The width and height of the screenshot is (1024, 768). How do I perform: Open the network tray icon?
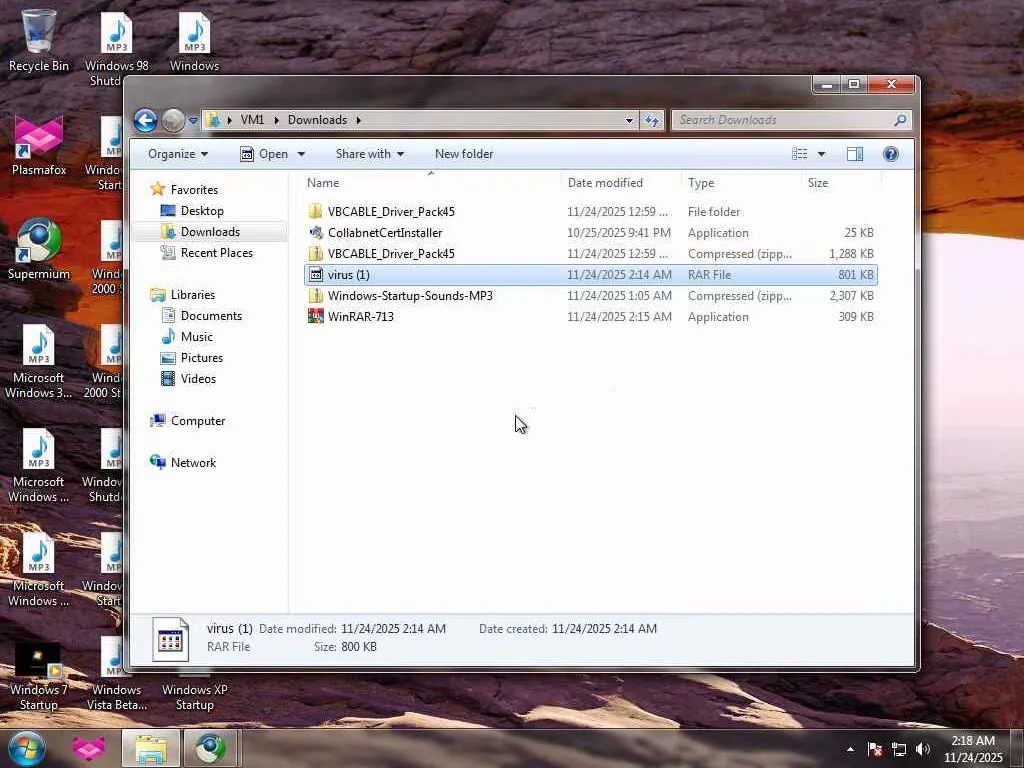click(899, 750)
